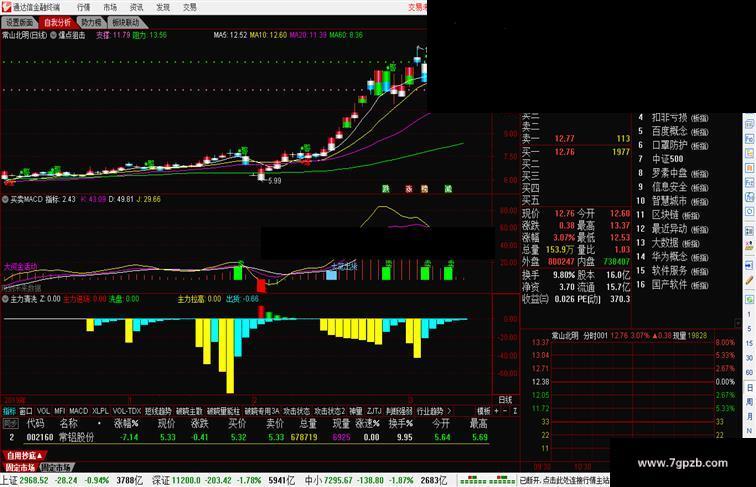Expand more indicators with right chevron
756x487 pixels.
pos(449,411)
